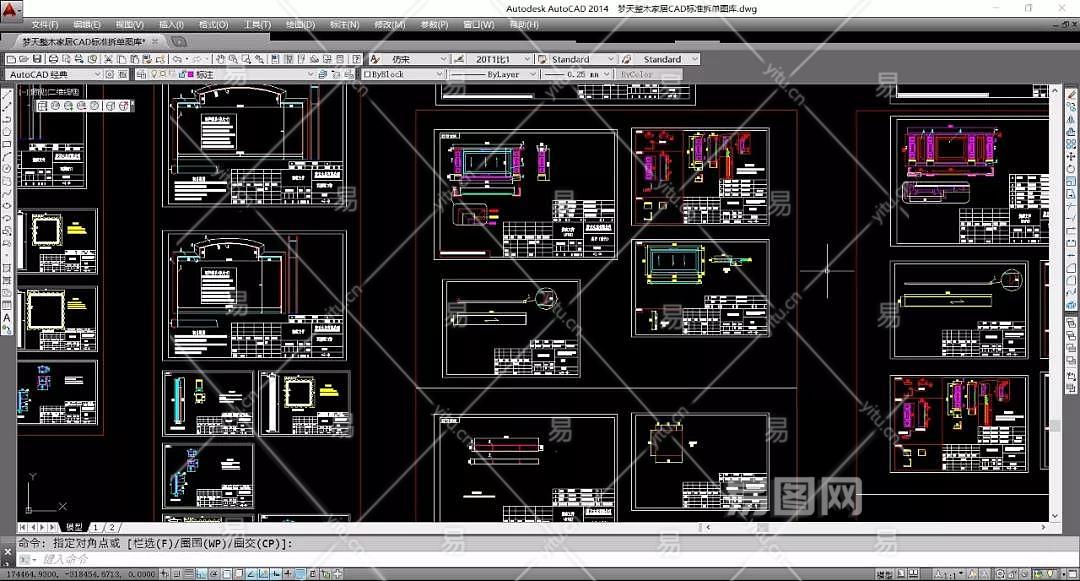The image size is (1080, 581).
Task: Click the 标注 layer magenta color swatch
Action: tap(191, 74)
